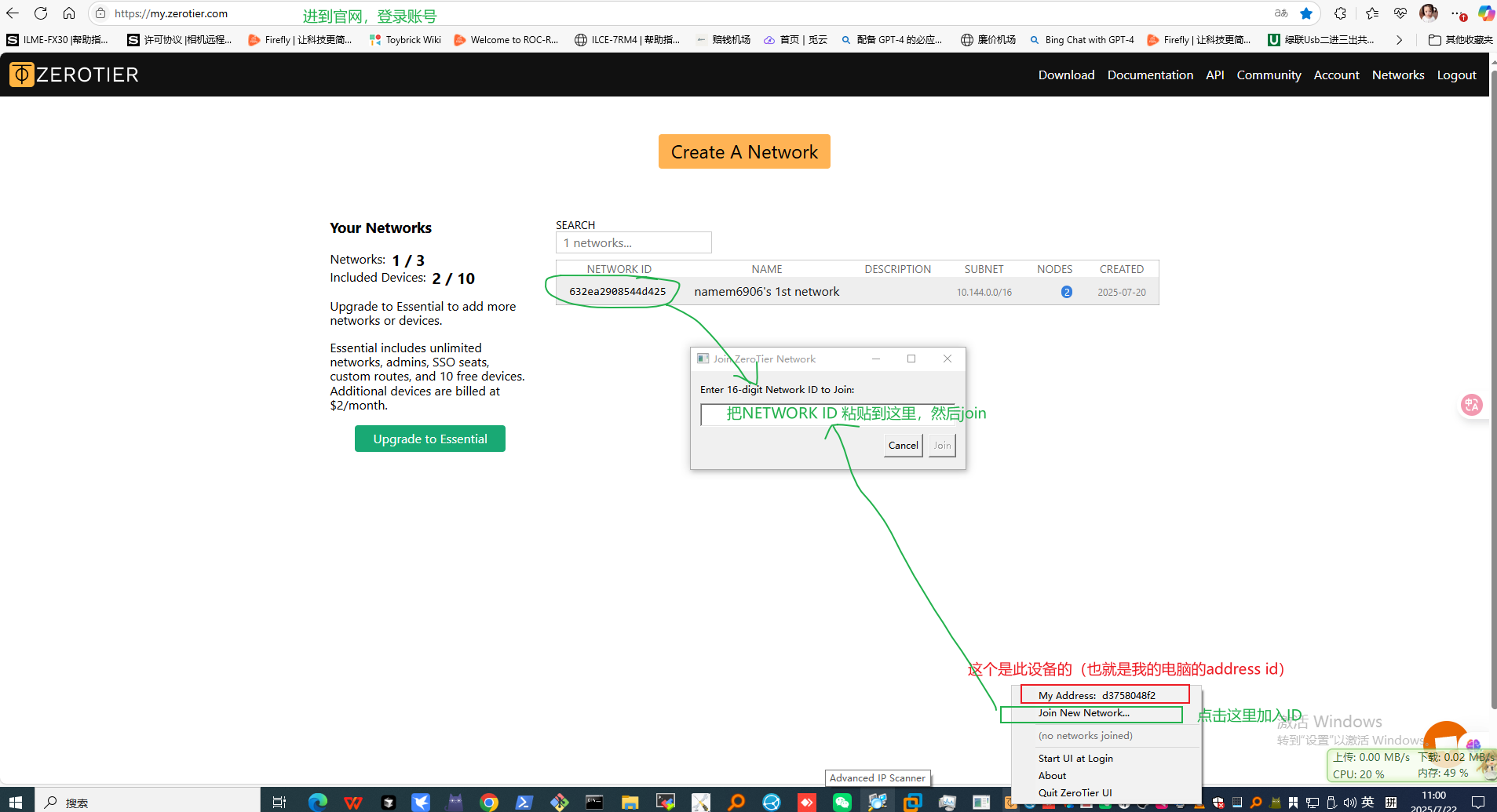Open Google Chrome from the taskbar
The height and width of the screenshot is (812, 1497).
(489, 802)
